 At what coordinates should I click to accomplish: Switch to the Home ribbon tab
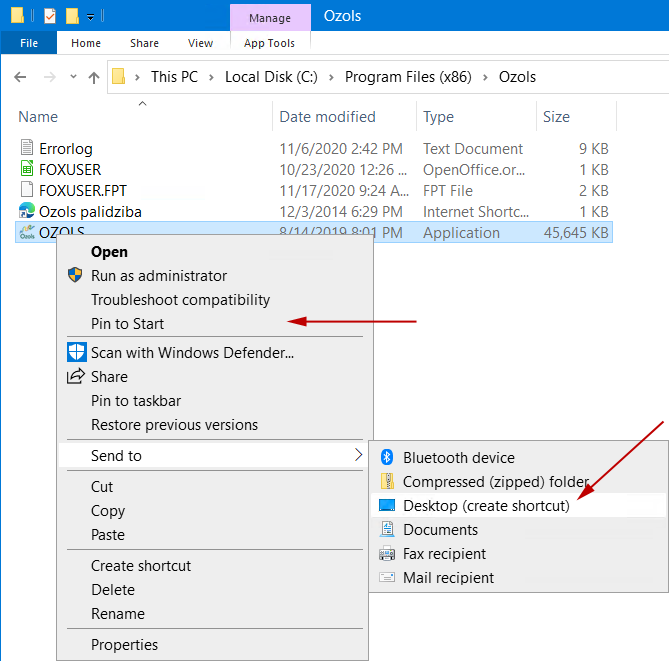point(86,43)
